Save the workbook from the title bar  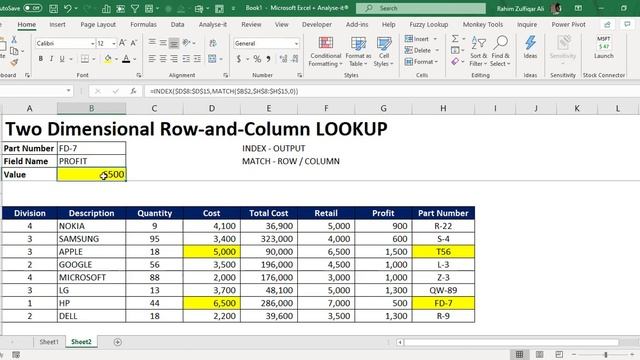[53, 8]
